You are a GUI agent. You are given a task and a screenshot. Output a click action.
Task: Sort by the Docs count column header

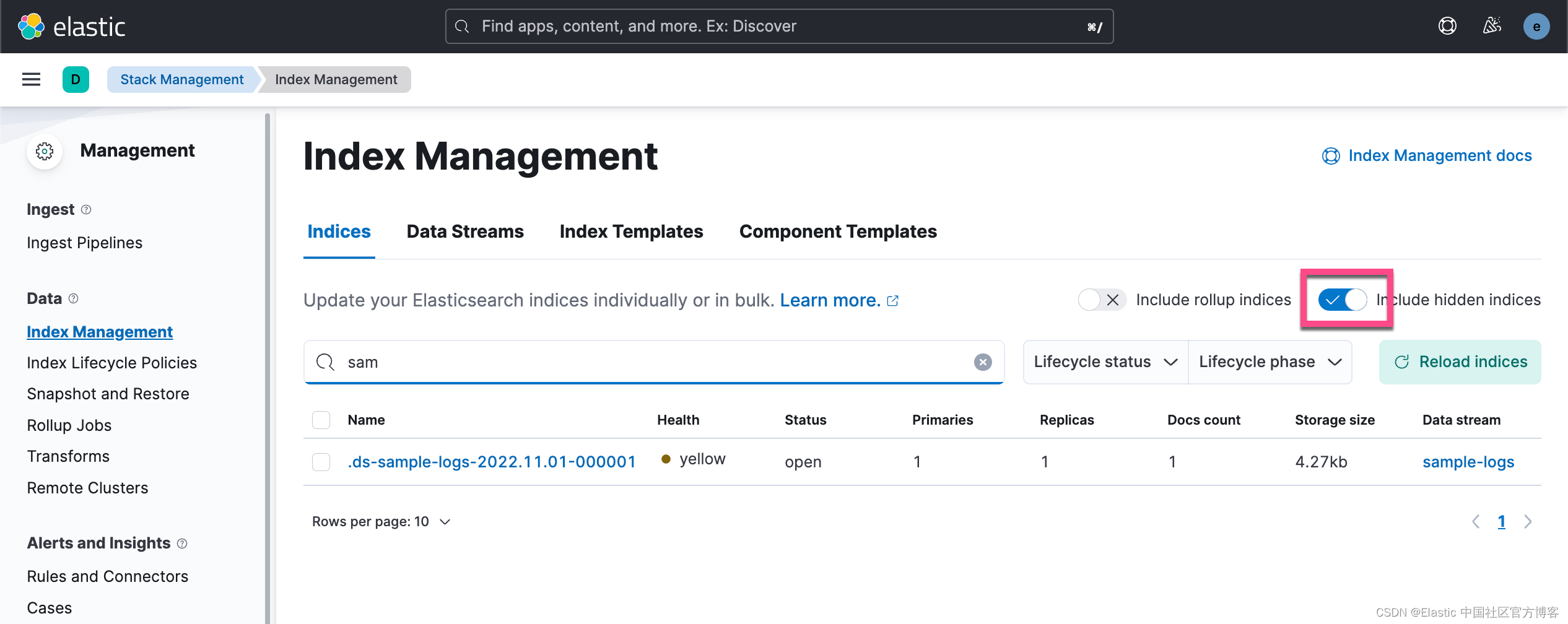[1204, 420]
